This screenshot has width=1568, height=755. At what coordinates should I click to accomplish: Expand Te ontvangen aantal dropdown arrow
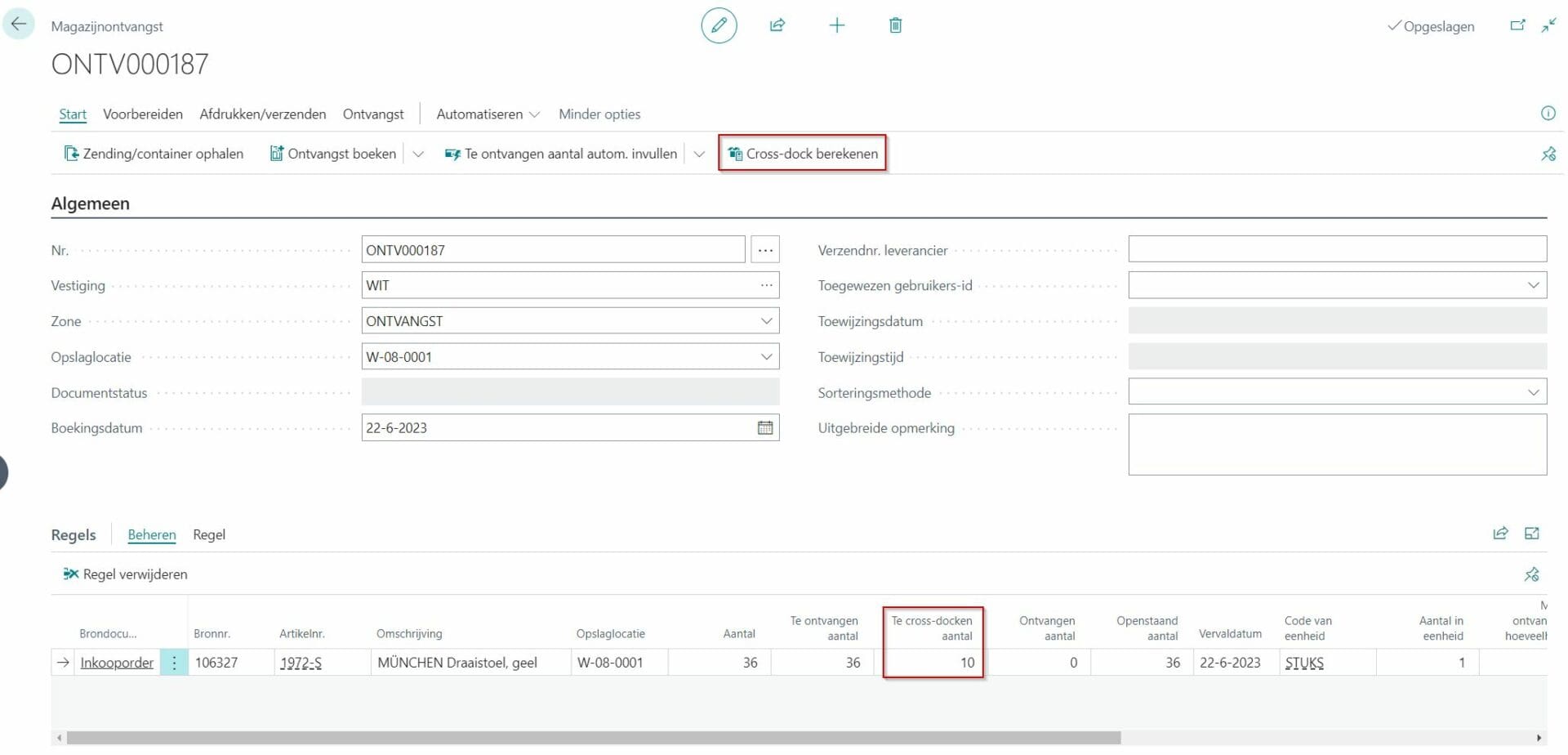699,154
